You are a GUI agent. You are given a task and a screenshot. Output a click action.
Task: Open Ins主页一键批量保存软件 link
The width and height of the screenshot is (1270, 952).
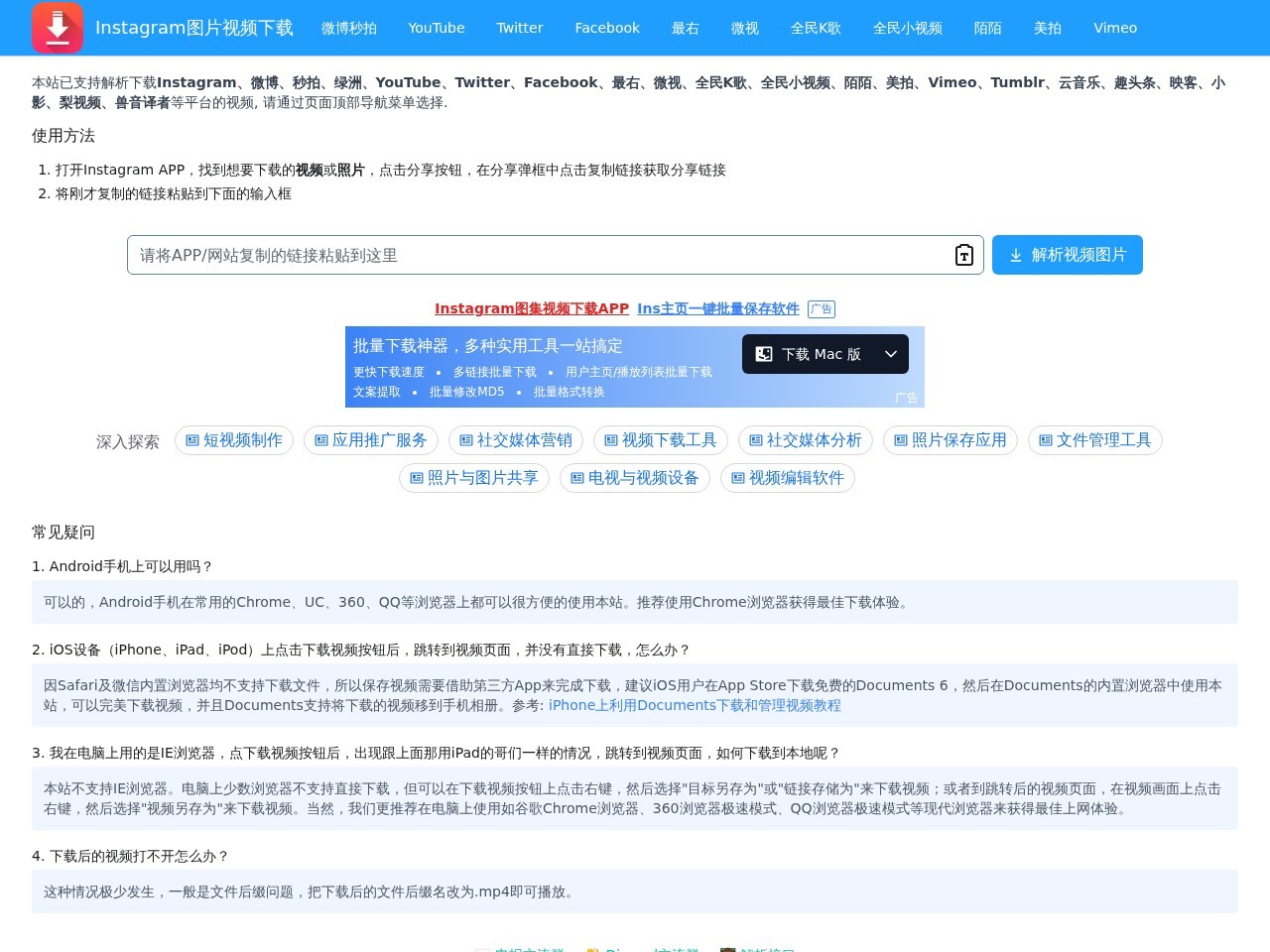click(718, 308)
